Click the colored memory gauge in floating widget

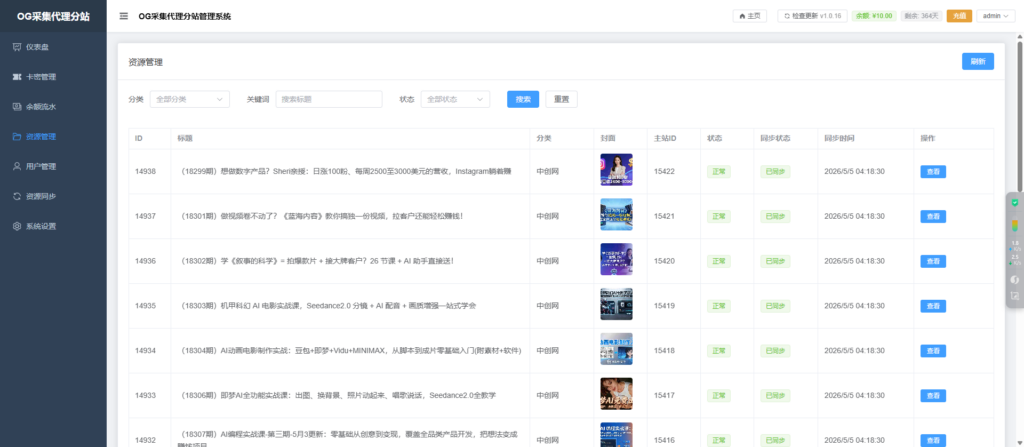coord(1014,225)
